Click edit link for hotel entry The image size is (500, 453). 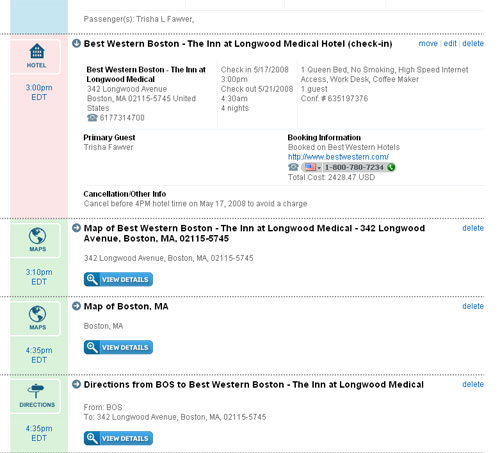click(x=450, y=44)
